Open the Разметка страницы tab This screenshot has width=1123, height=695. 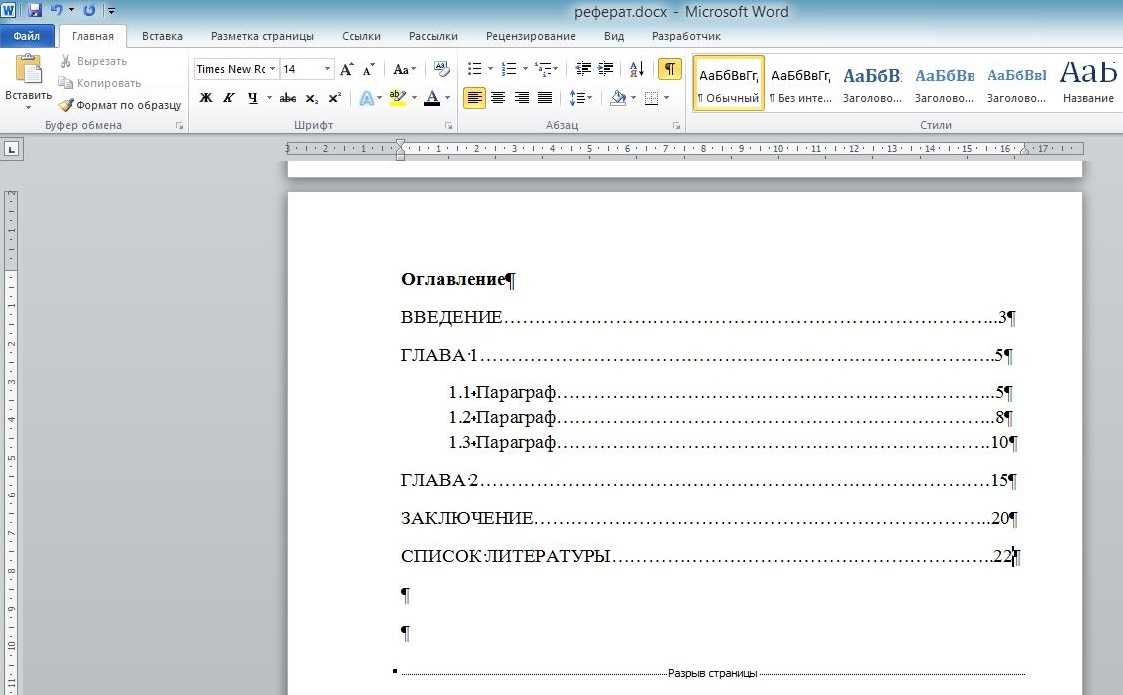(x=262, y=36)
